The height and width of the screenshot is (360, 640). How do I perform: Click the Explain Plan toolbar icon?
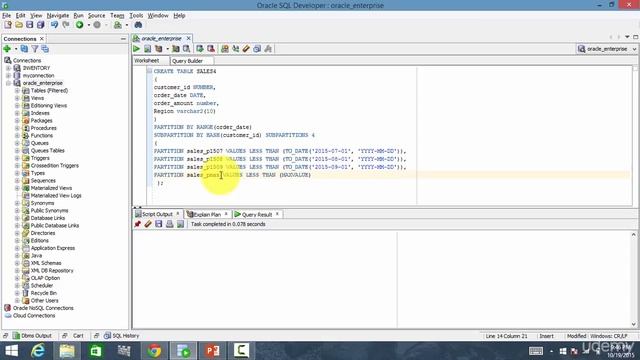[159, 49]
